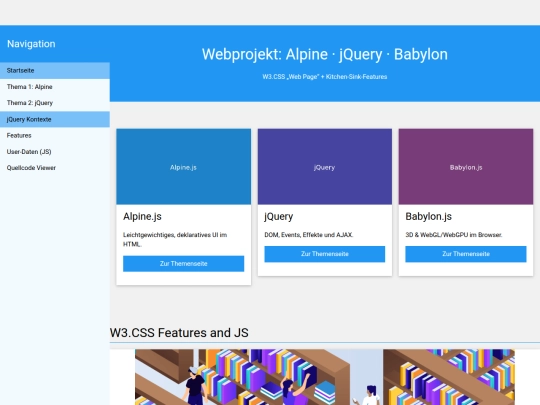Click the W3.CSS Features and JS heading
This screenshot has width=540, height=405.
point(179,333)
